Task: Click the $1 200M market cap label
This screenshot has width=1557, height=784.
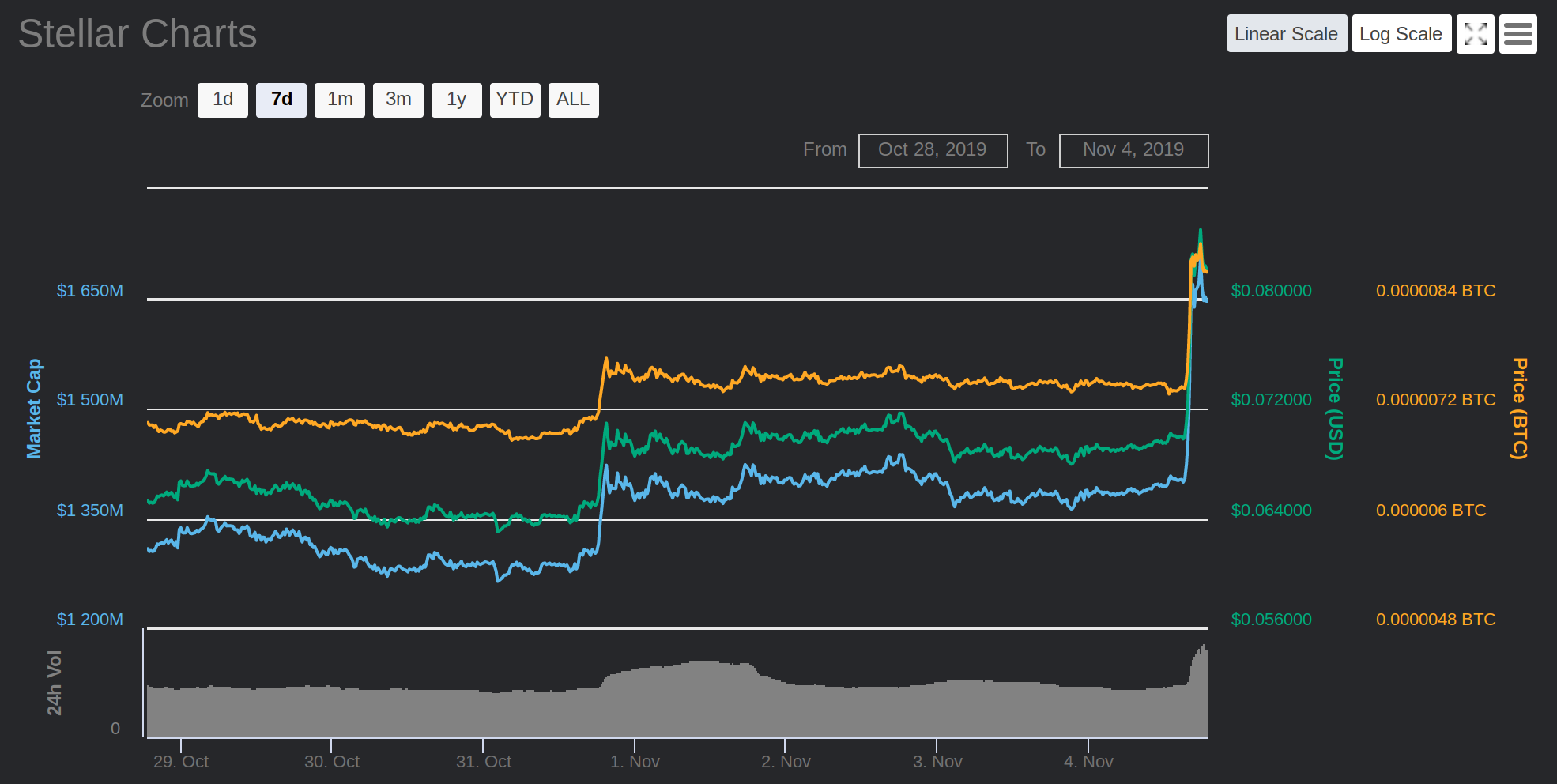Action: pos(90,620)
